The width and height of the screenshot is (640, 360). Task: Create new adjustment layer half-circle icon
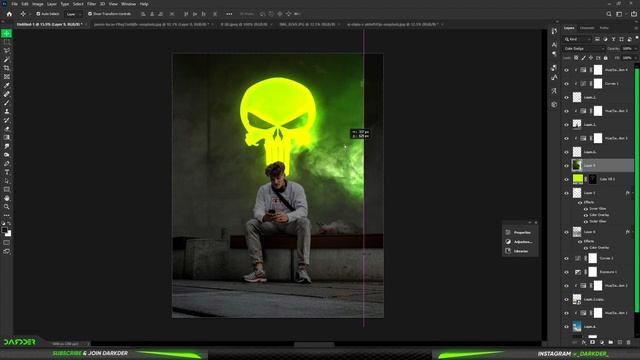pos(602,342)
